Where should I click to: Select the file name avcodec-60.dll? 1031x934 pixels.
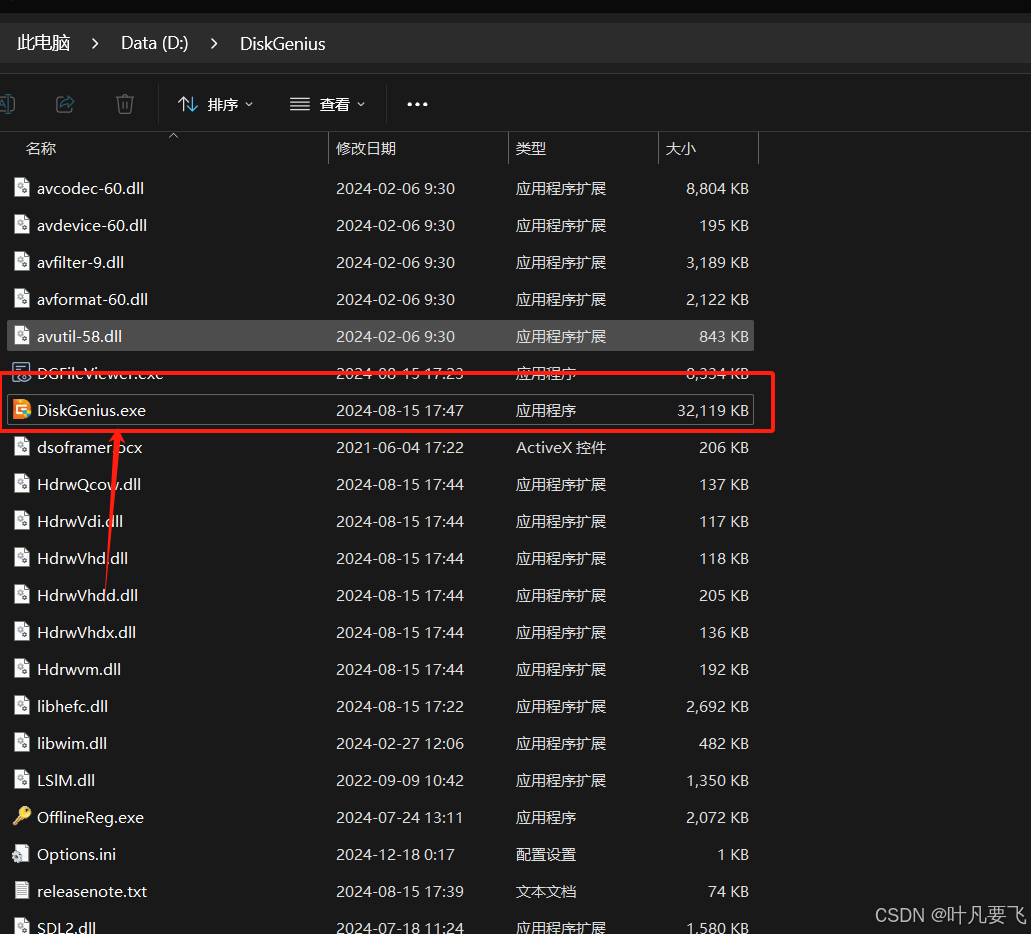click(x=91, y=189)
